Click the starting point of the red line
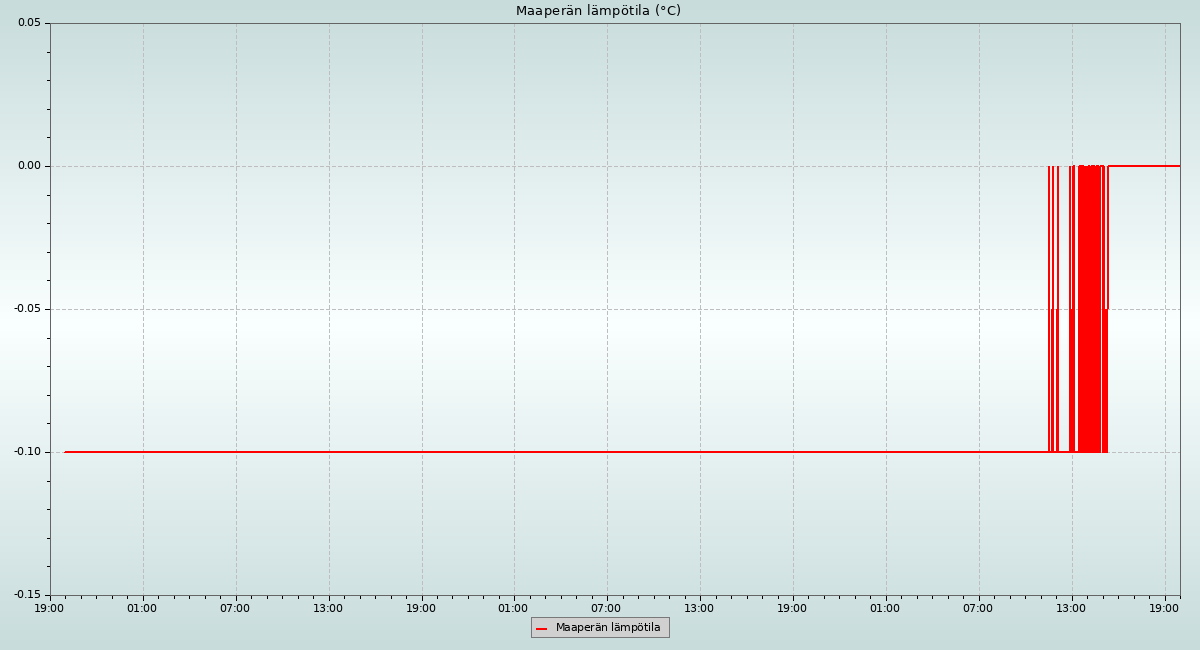 pyautogui.click(x=65, y=452)
